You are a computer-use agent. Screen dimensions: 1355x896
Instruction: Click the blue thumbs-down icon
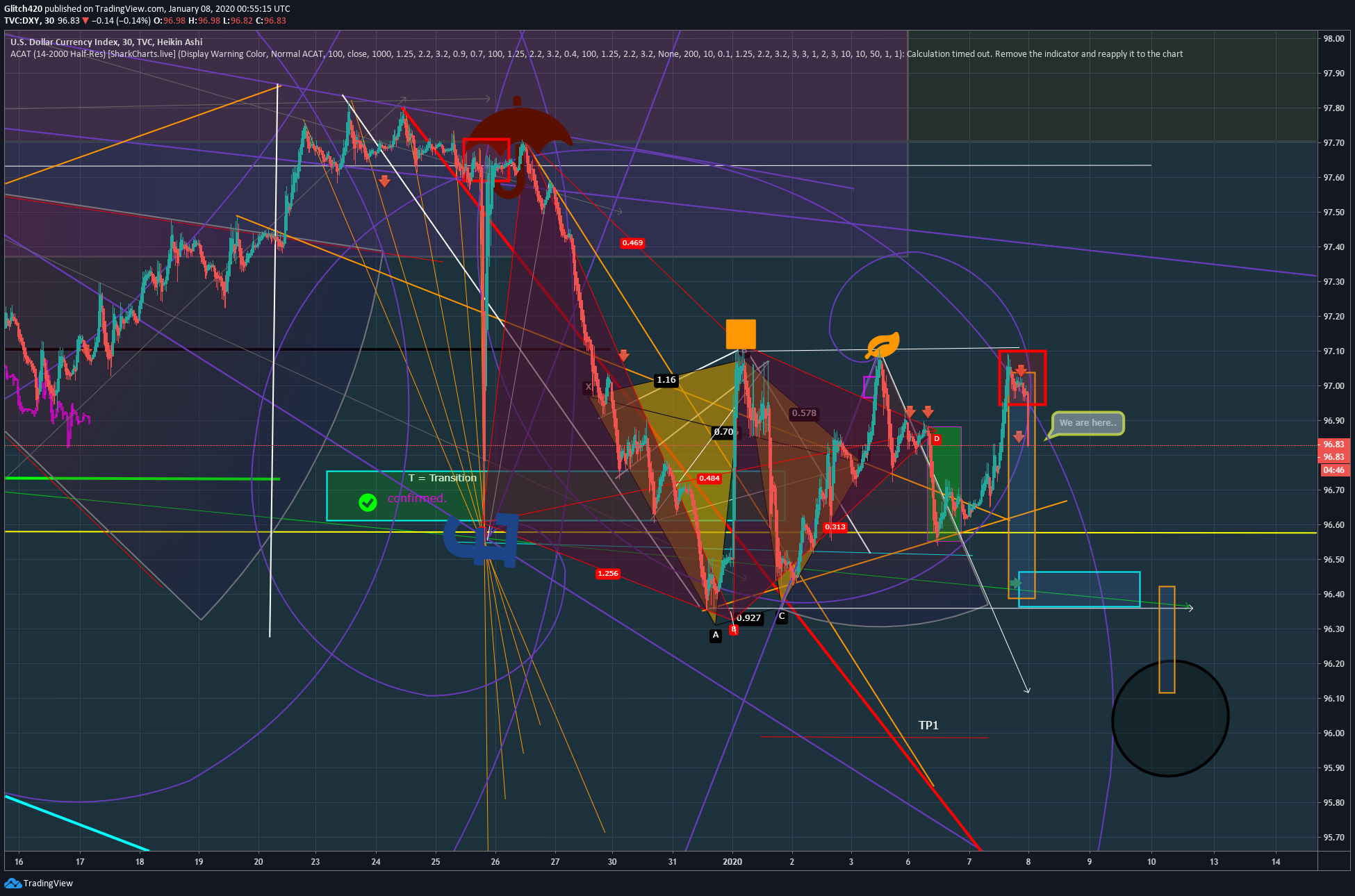[x=481, y=539]
